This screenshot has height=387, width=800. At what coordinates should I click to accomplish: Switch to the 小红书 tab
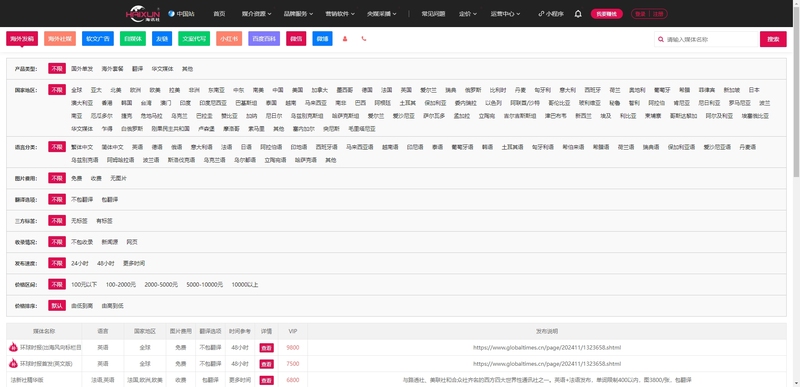pos(229,39)
